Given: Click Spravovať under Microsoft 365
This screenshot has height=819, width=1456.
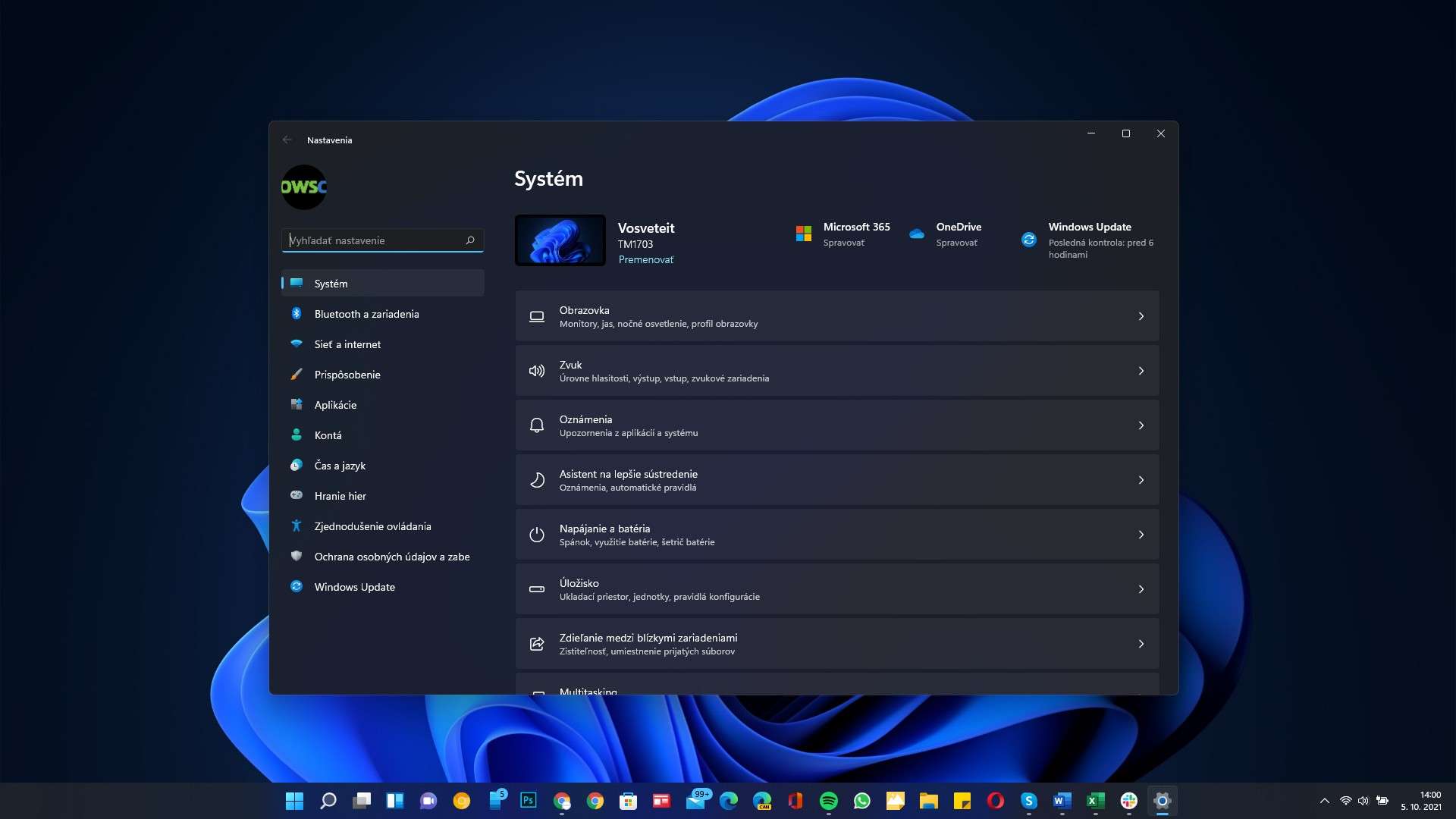Looking at the screenshot, I should 844,243.
